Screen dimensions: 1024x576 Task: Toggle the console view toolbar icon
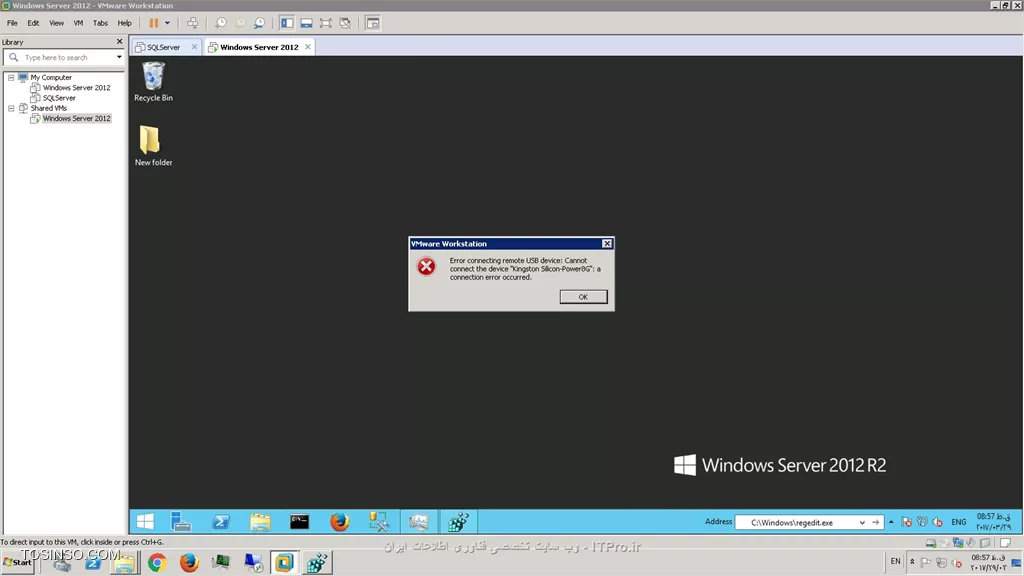[x=372, y=23]
